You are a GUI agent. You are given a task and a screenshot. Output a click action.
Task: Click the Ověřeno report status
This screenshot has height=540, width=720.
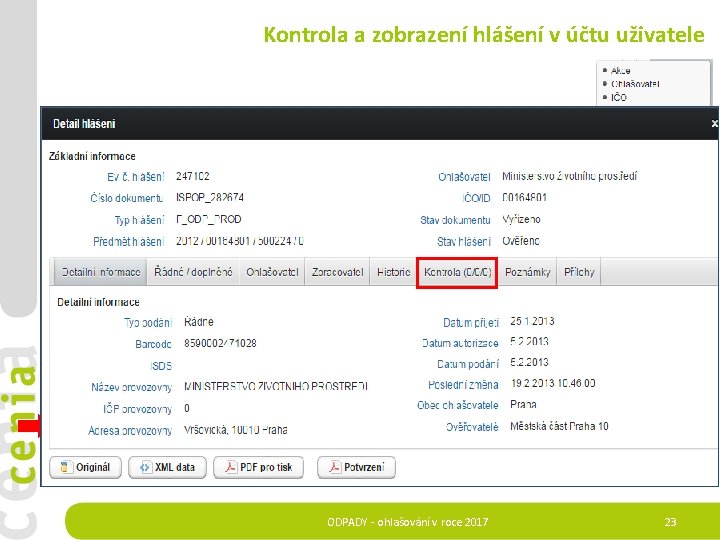pos(521,241)
